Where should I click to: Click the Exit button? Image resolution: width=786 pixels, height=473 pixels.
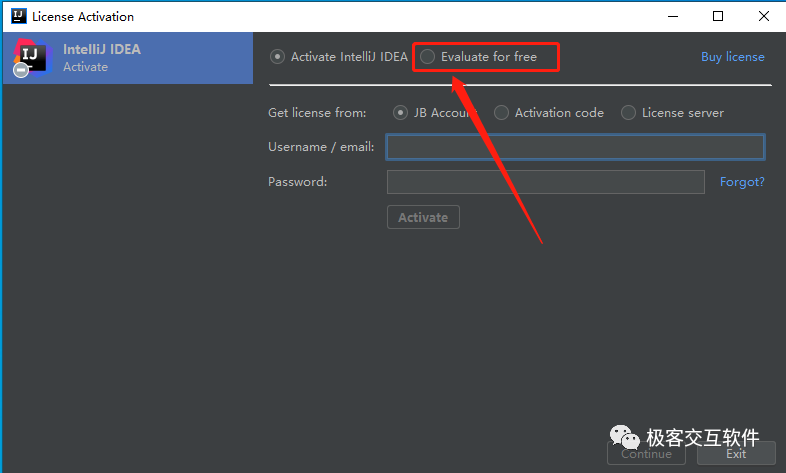[x=736, y=453]
